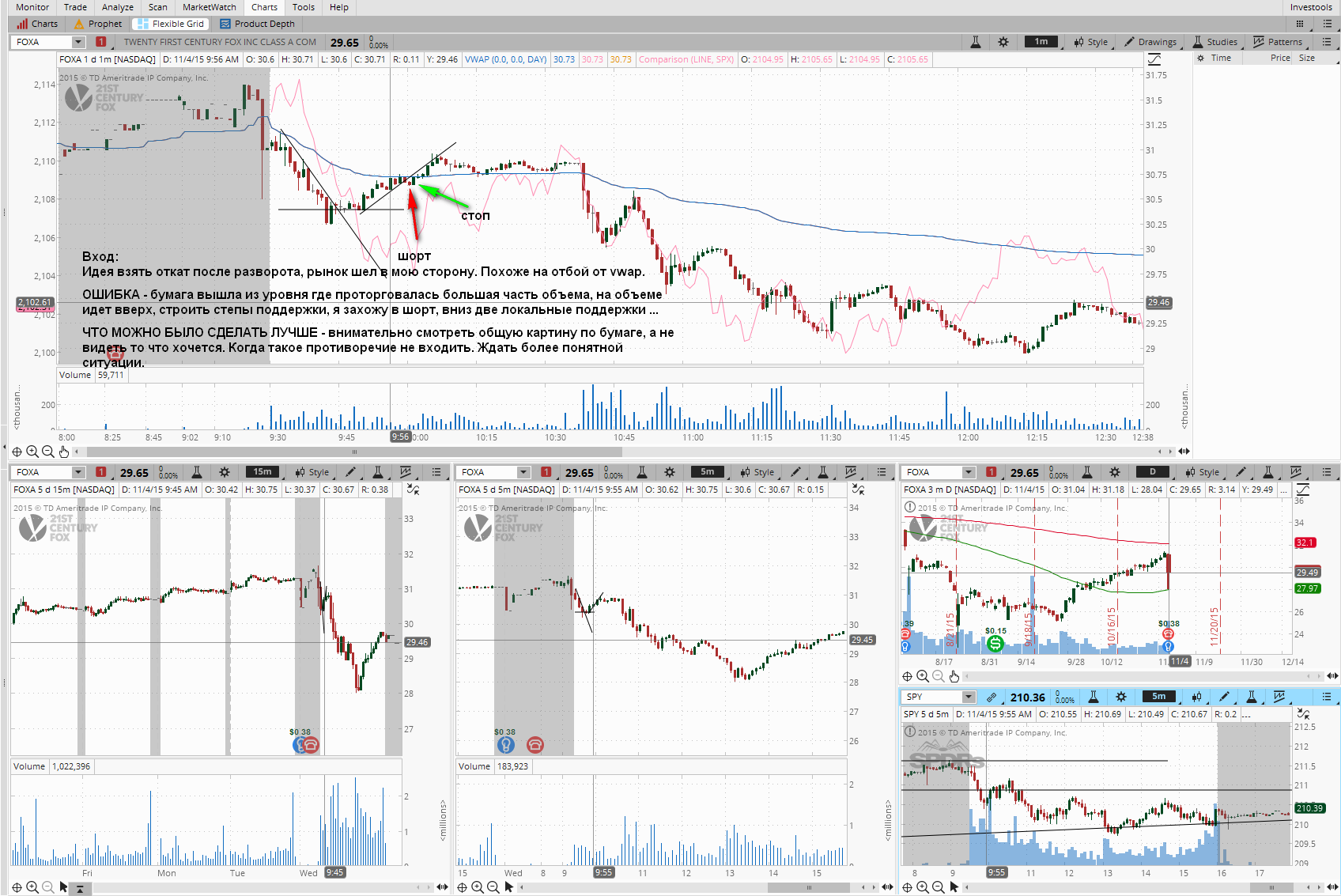Change the 5m timeframe in SPY chart
This screenshot has width=1341, height=896.
pos(1158,697)
